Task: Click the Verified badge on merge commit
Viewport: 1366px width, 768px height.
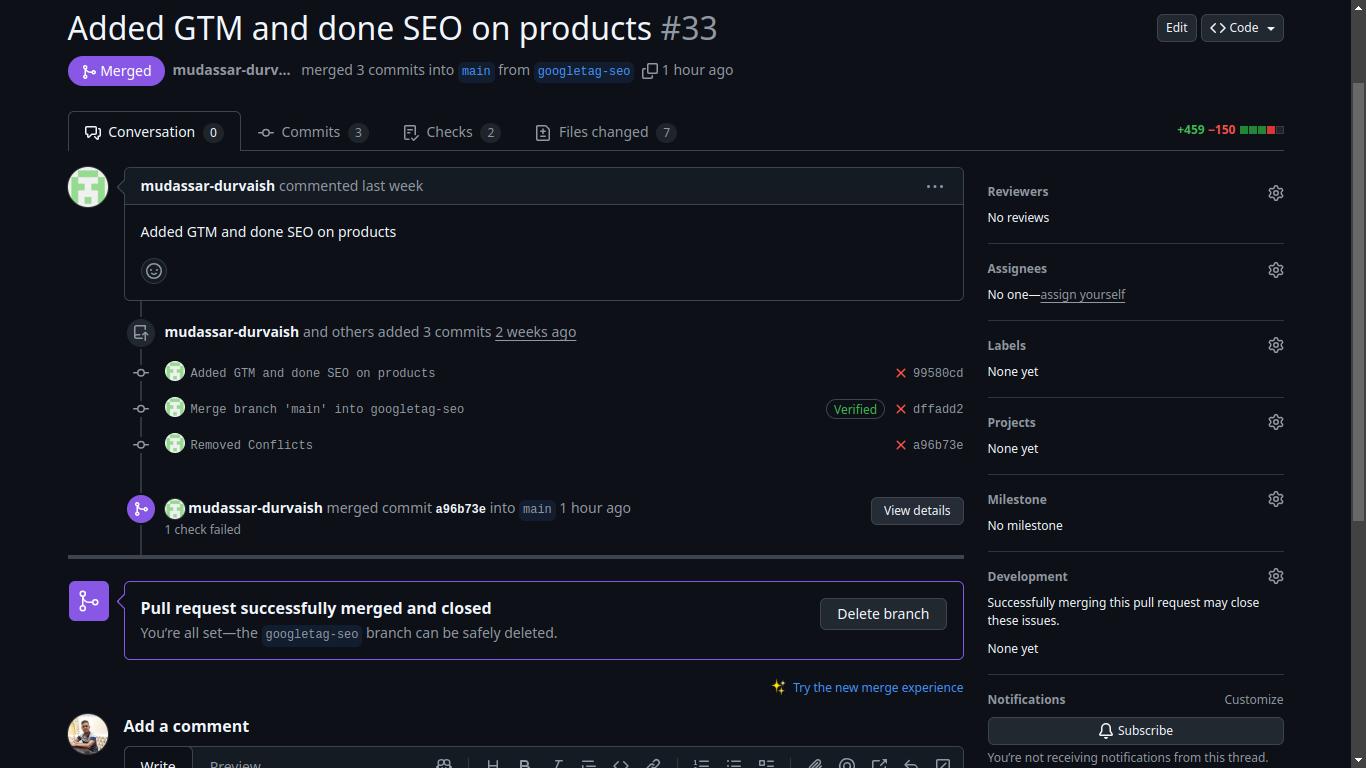Action: click(854, 409)
